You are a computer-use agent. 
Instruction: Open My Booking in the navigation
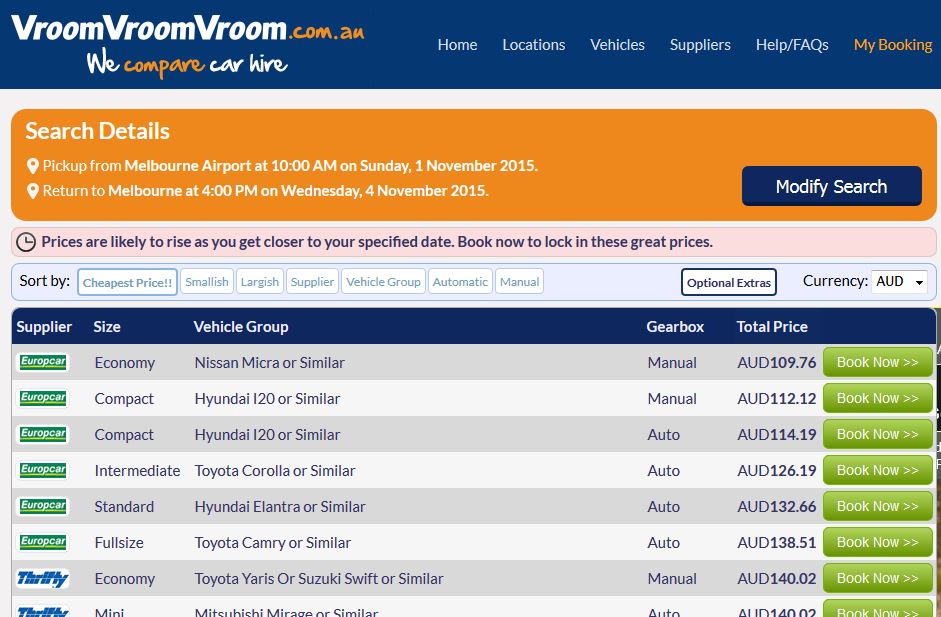(x=893, y=45)
